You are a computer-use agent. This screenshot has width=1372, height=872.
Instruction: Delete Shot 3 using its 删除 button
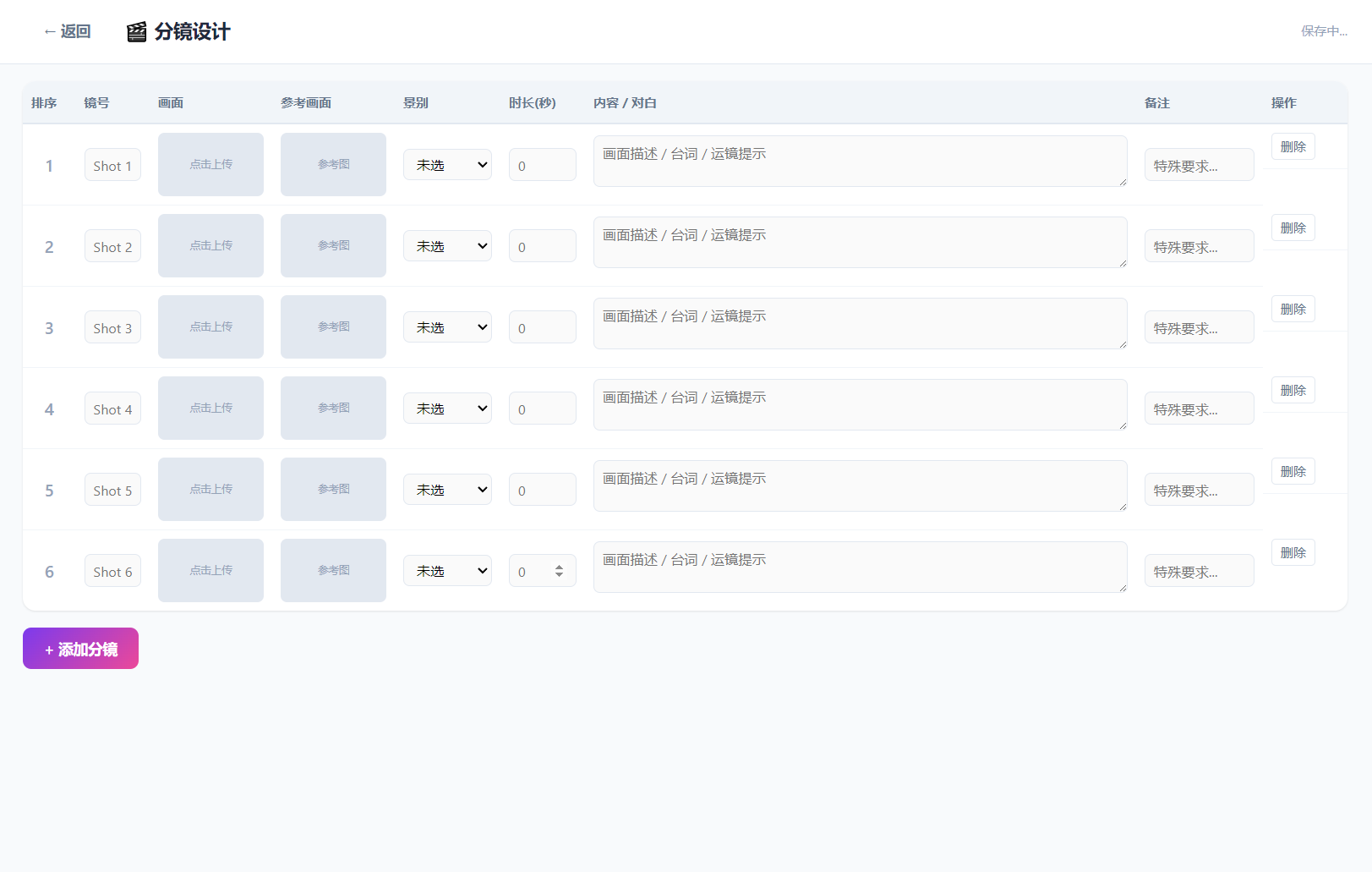click(1293, 308)
